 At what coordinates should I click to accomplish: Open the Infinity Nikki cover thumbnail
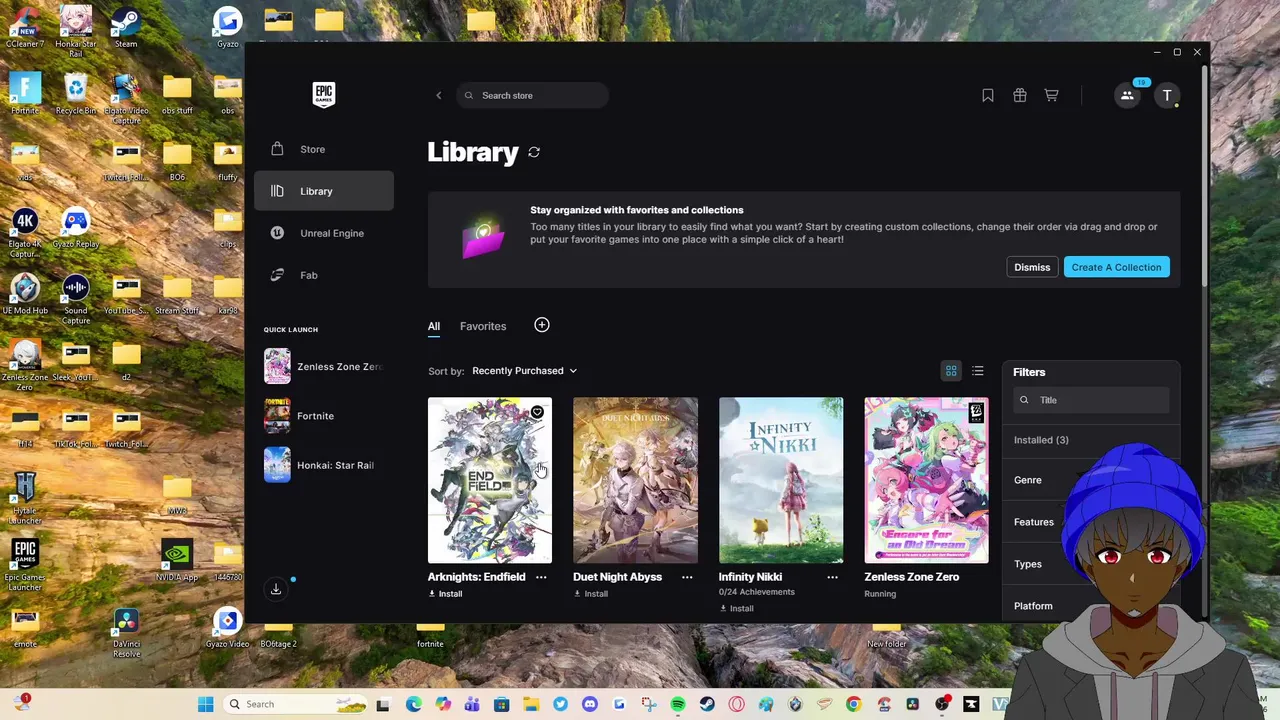(x=781, y=480)
